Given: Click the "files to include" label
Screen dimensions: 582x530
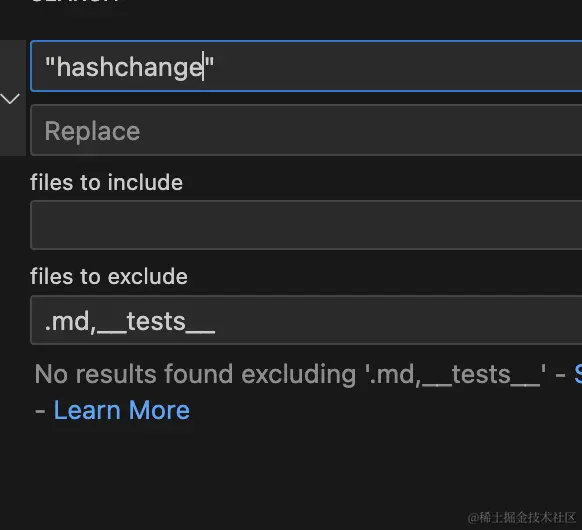Looking at the screenshot, I should [107, 182].
